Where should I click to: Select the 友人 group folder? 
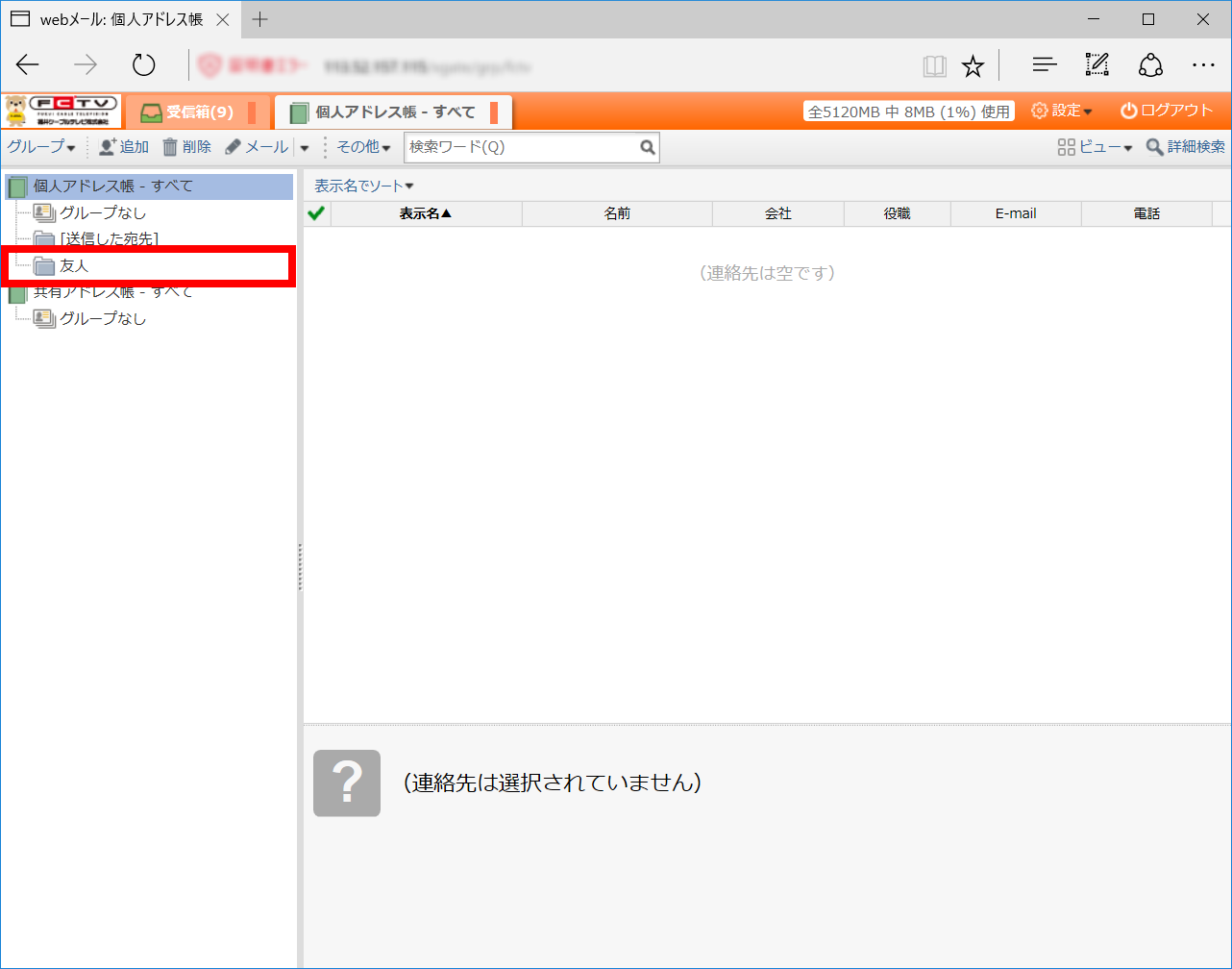[x=74, y=265]
